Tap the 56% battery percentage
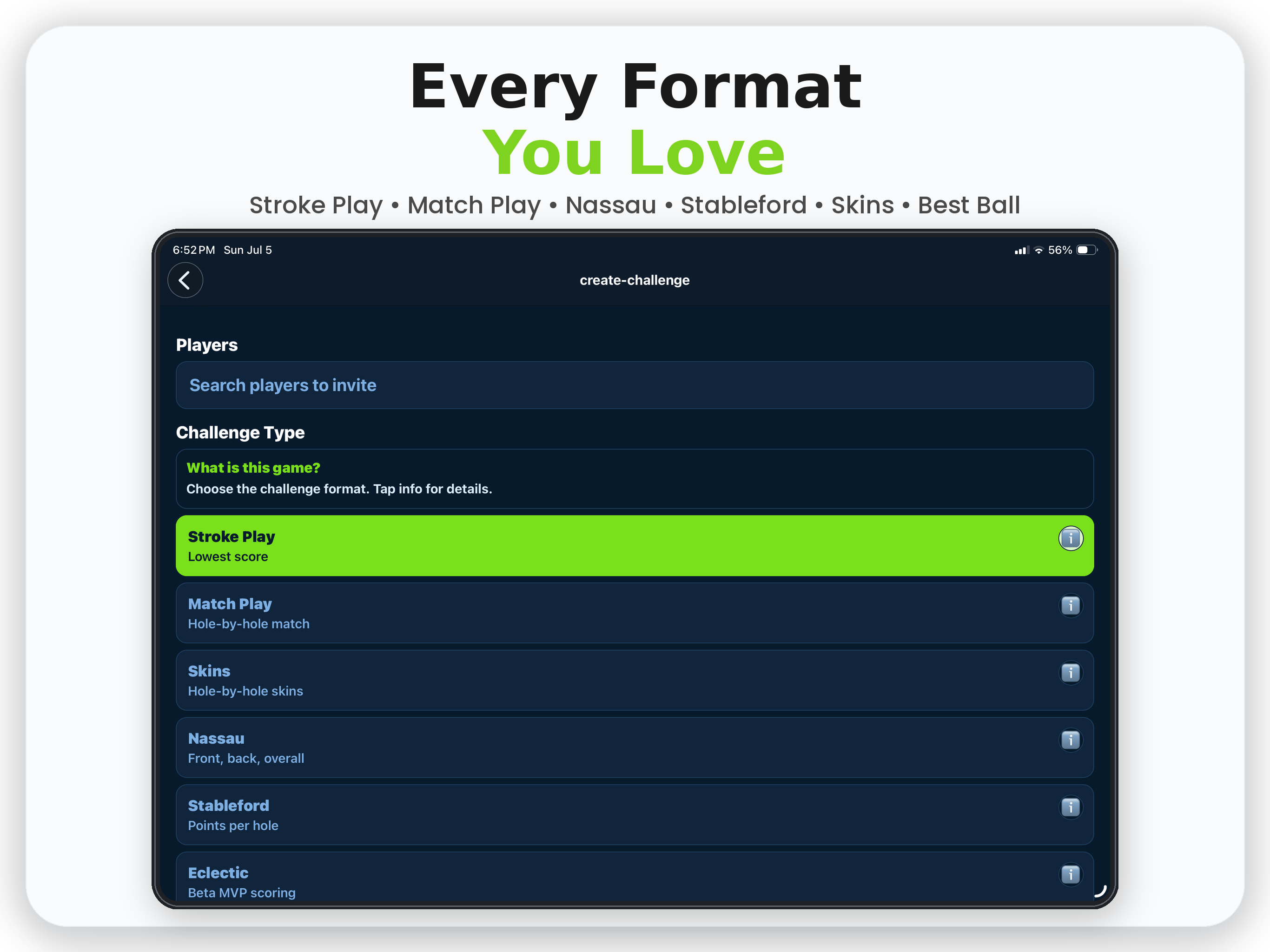Image resolution: width=1270 pixels, height=952 pixels. [x=1060, y=250]
